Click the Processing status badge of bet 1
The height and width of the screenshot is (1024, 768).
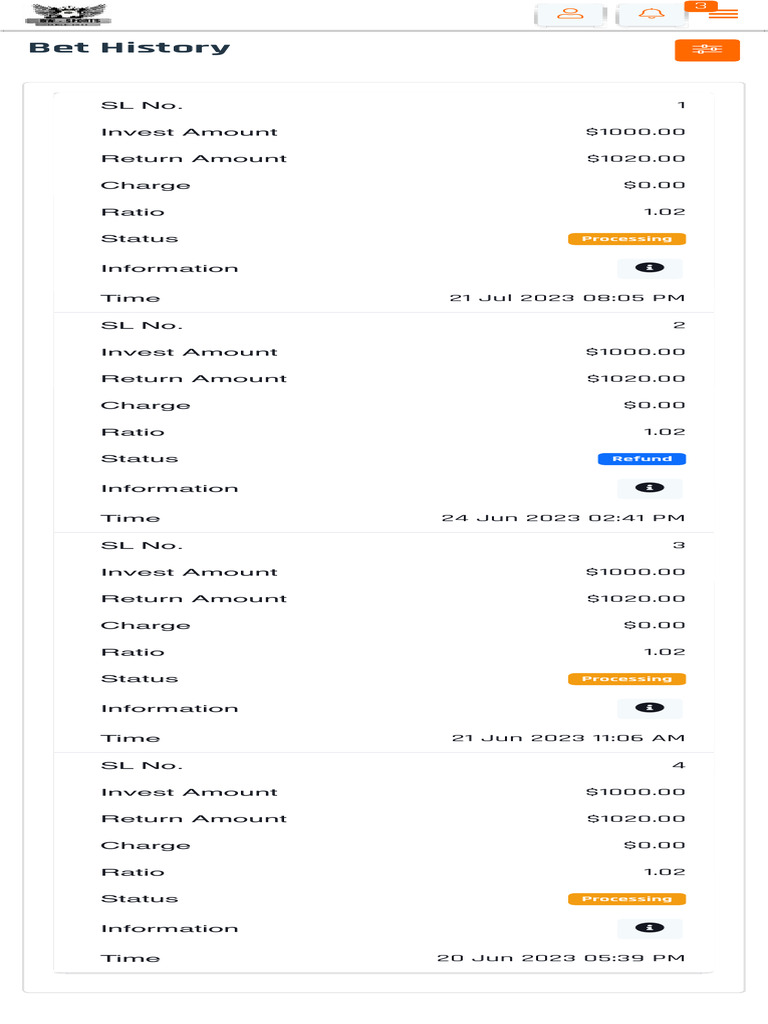[627, 239]
